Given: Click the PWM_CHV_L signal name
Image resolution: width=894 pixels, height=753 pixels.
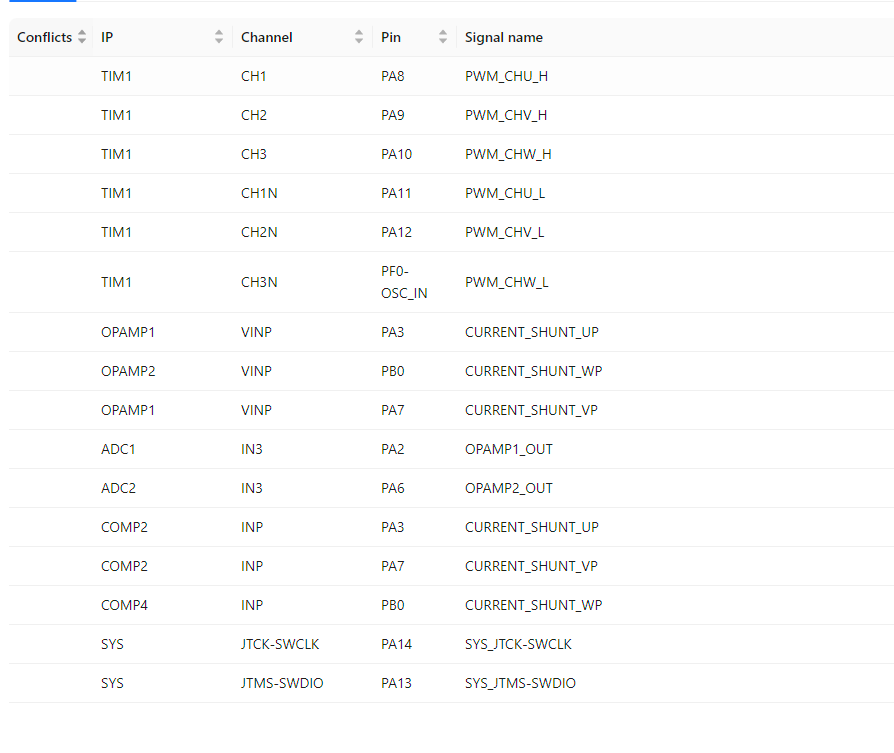Looking at the screenshot, I should point(505,232).
